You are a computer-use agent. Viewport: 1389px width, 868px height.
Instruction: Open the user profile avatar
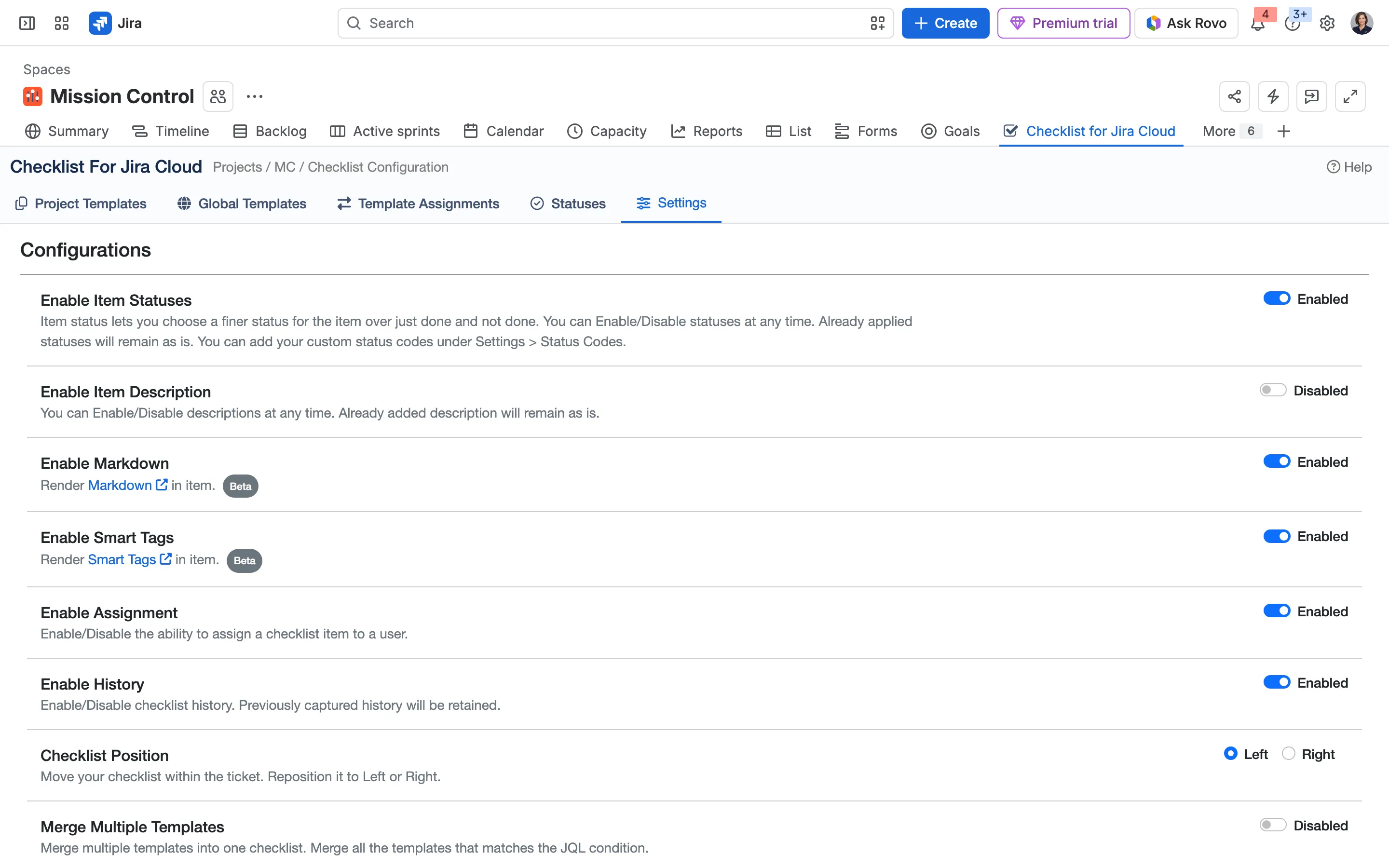point(1362,23)
